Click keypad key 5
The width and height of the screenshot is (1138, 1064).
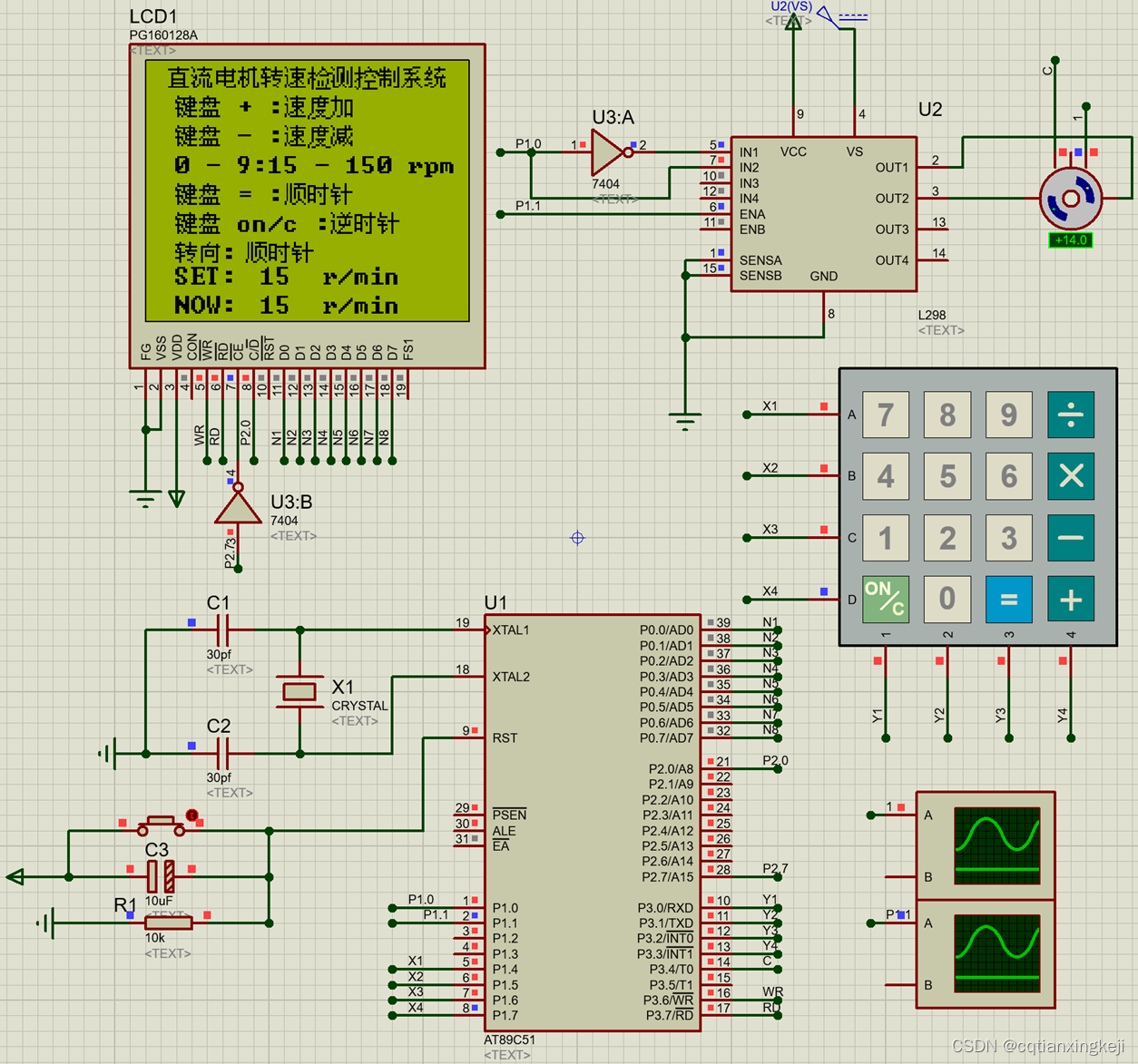(x=947, y=476)
